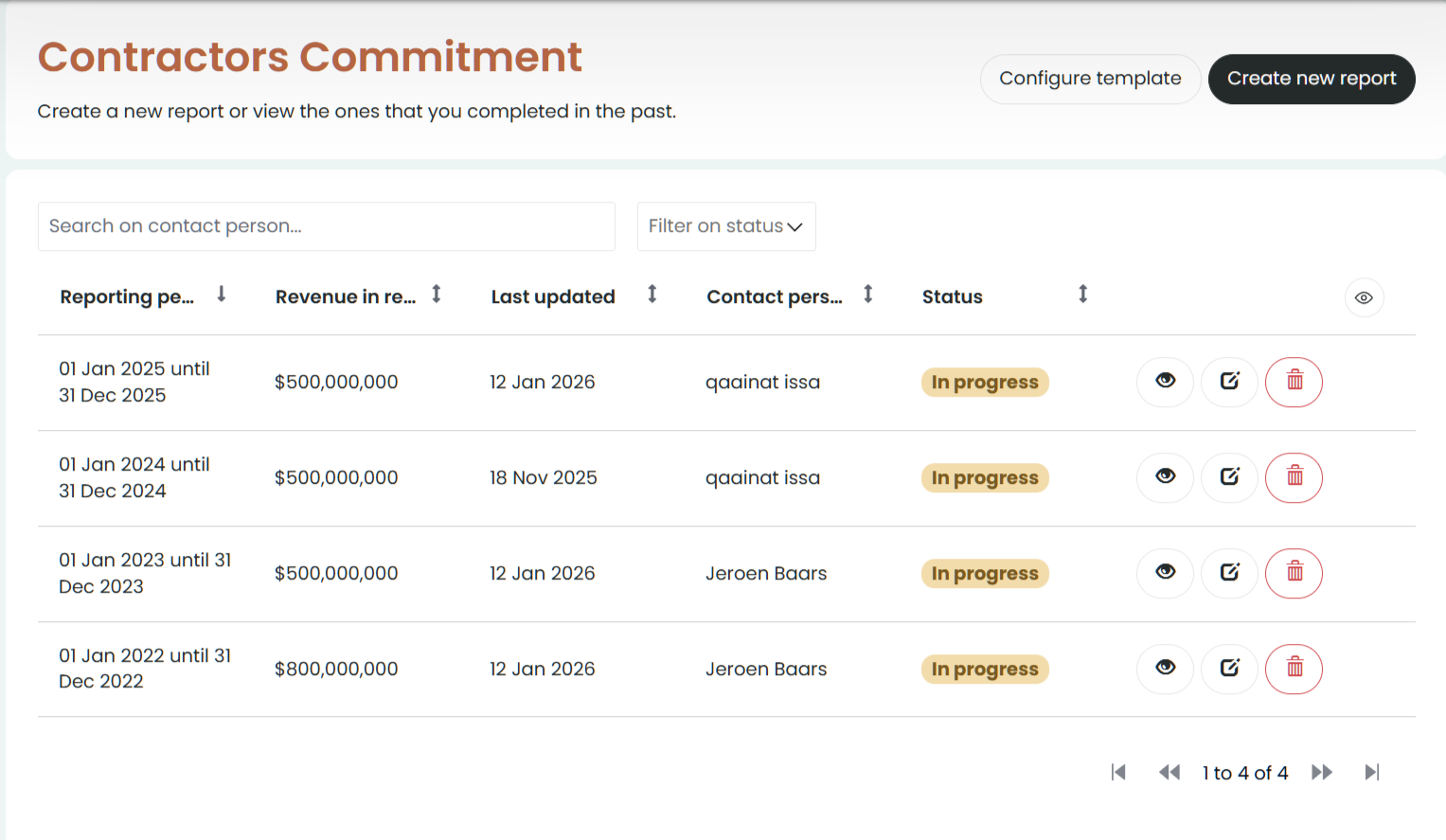1446x840 pixels.
Task: Delete the 01 Jan 2023 report
Action: 1294,573
